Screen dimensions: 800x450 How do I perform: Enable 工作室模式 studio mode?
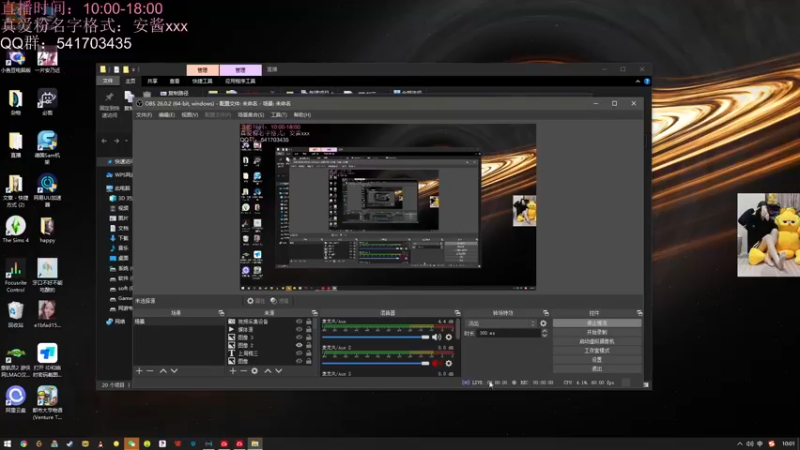(597, 351)
